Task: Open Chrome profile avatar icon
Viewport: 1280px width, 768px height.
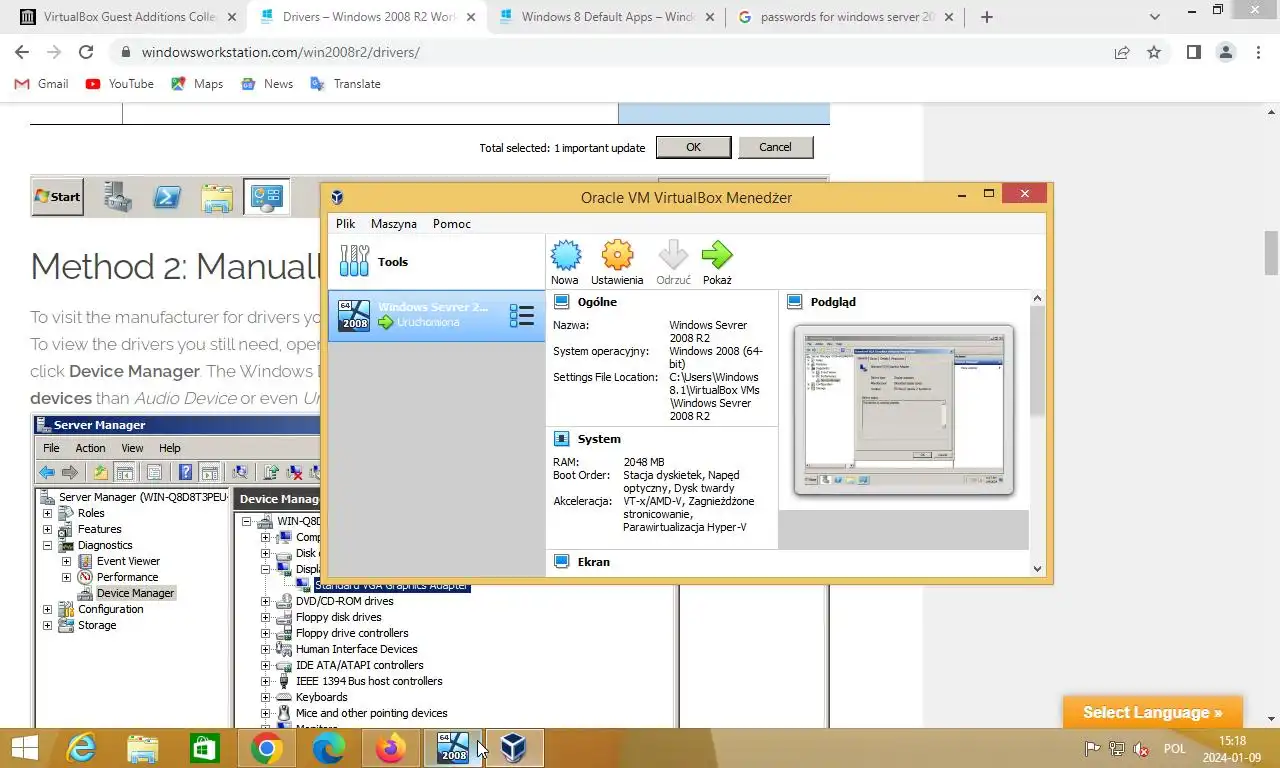Action: coord(1225,52)
